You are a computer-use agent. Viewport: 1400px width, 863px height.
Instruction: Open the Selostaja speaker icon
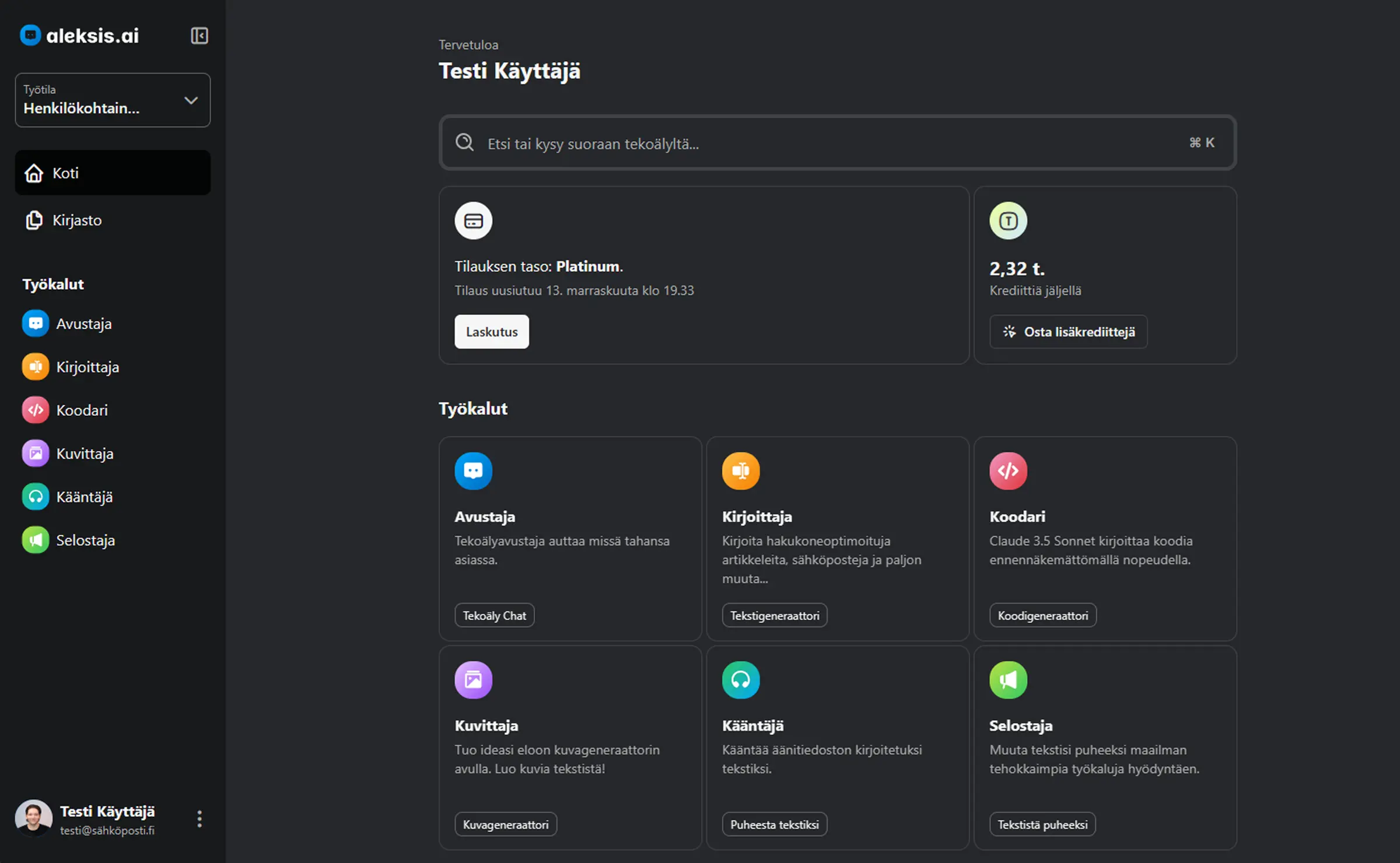[35, 540]
